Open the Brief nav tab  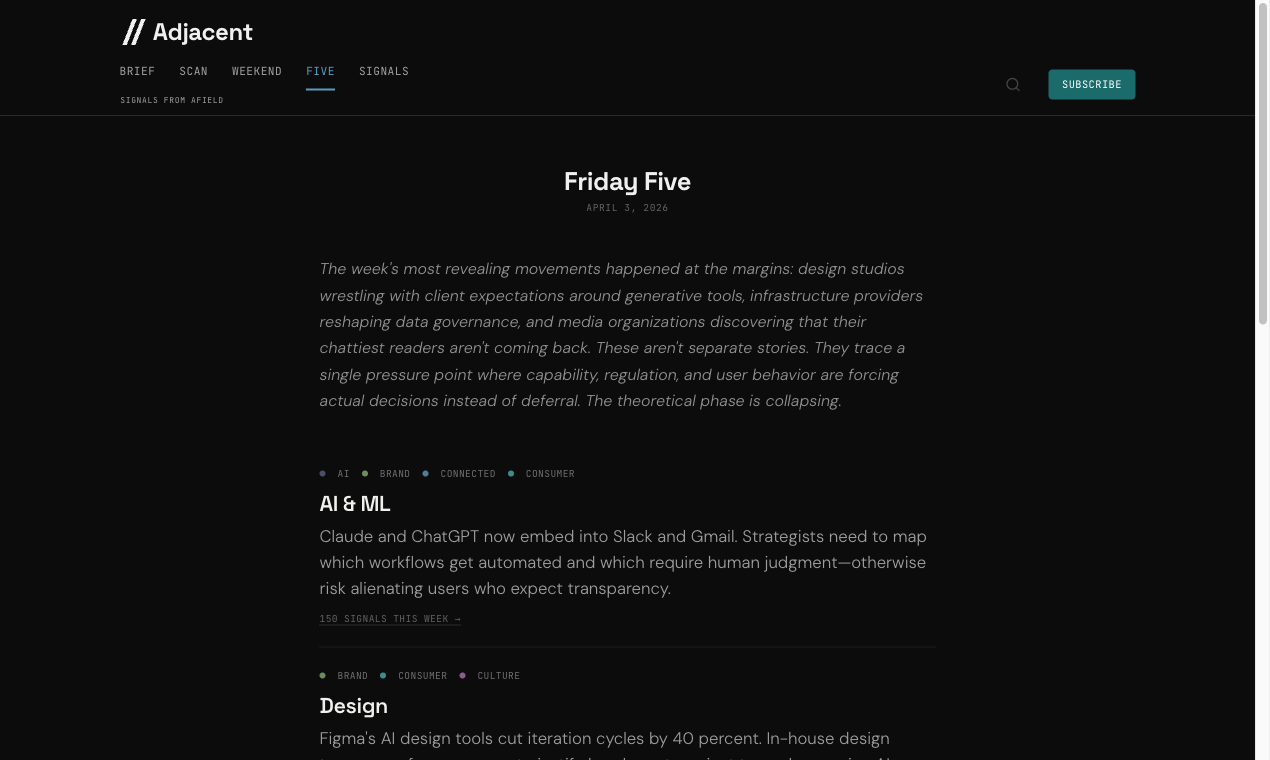click(x=137, y=71)
